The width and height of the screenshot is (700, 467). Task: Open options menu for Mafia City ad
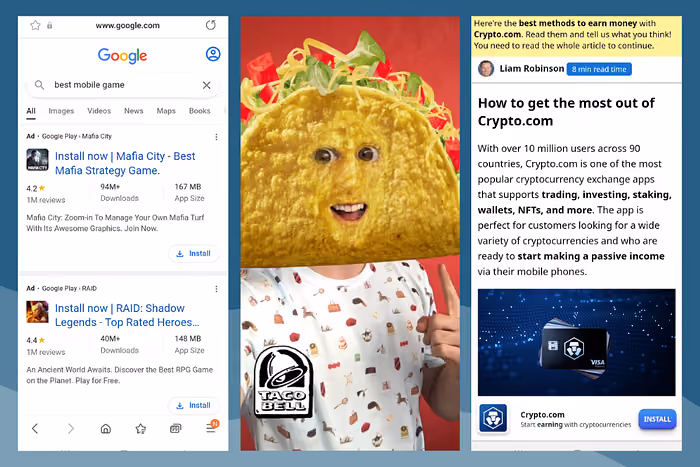pos(217,137)
